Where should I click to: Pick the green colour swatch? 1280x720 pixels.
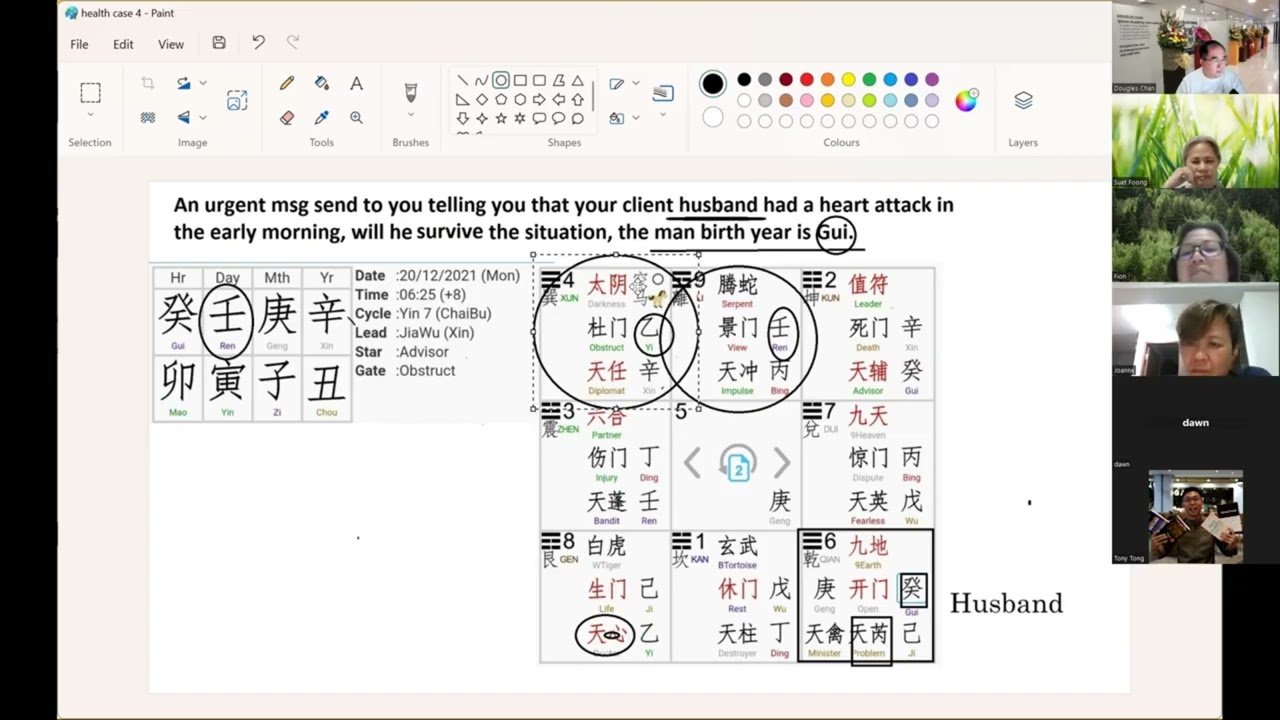tap(869, 80)
